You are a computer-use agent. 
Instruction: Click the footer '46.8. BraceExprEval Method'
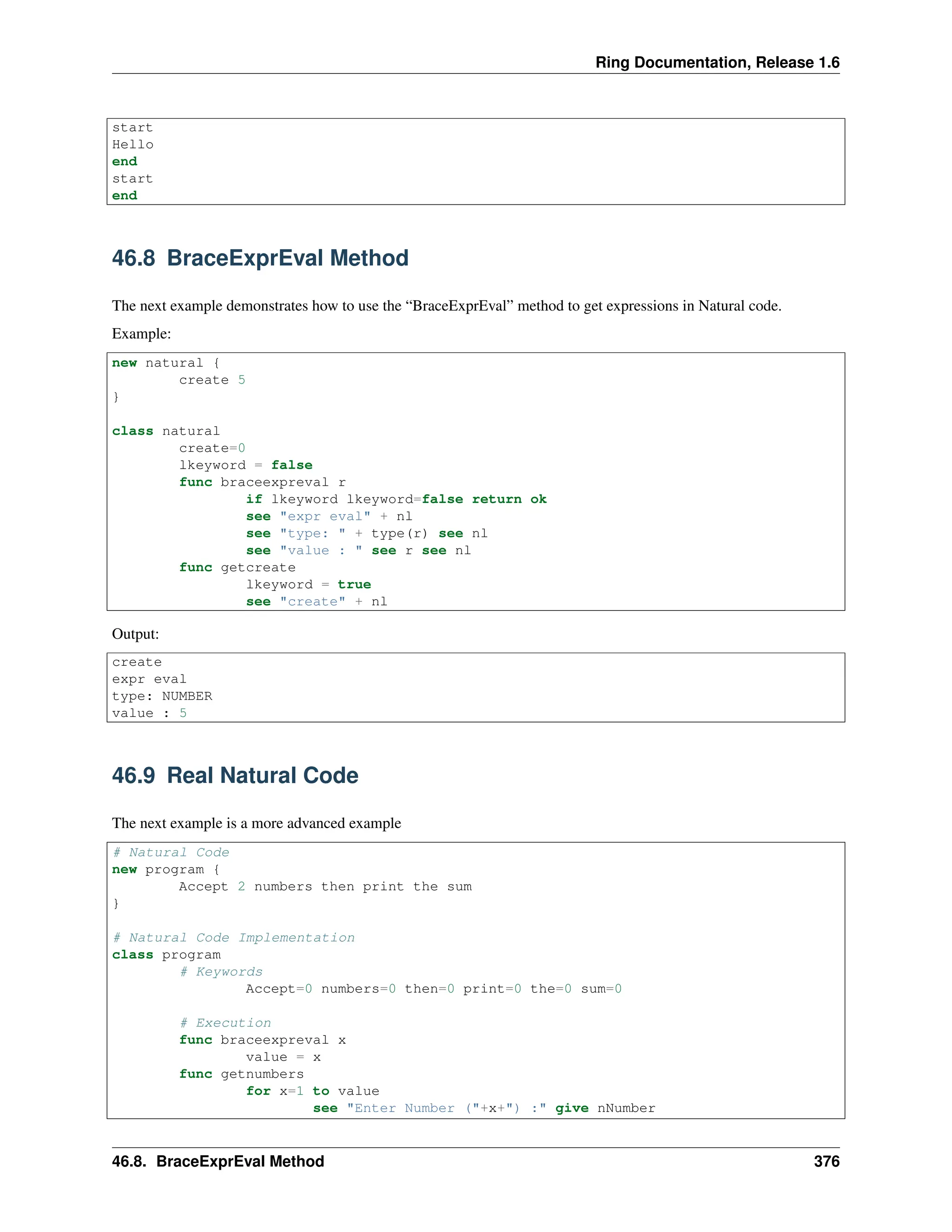tap(218, 1161)
